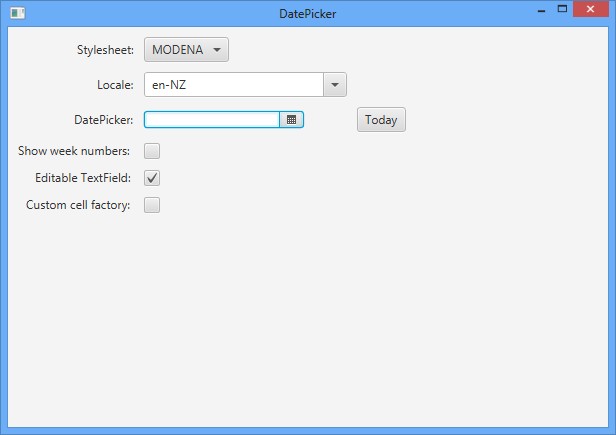Maximize the DatePicker window
Image resolution: width=616 pixels, height=435 pixels.
[x=563, y=10]
